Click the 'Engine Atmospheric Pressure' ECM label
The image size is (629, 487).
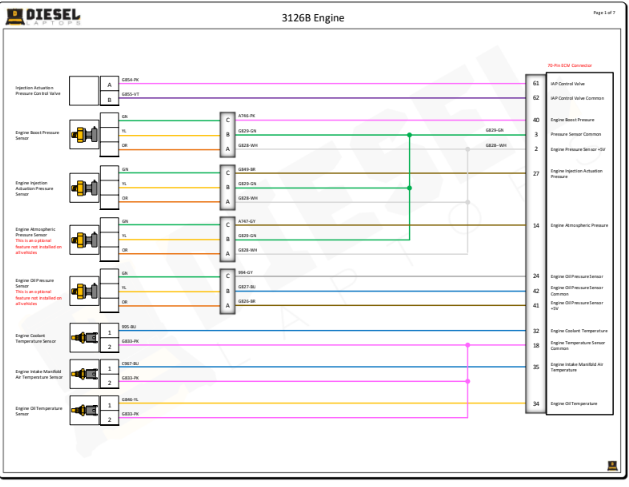[x=579, y=225]
